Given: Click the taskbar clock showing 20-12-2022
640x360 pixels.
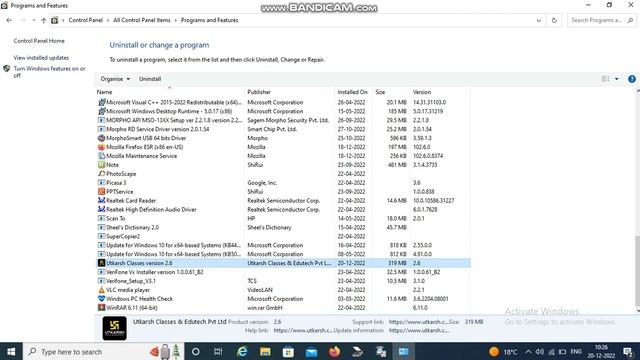Looking at the screenshot, I should pyautogui.click(x=601, y=351).
